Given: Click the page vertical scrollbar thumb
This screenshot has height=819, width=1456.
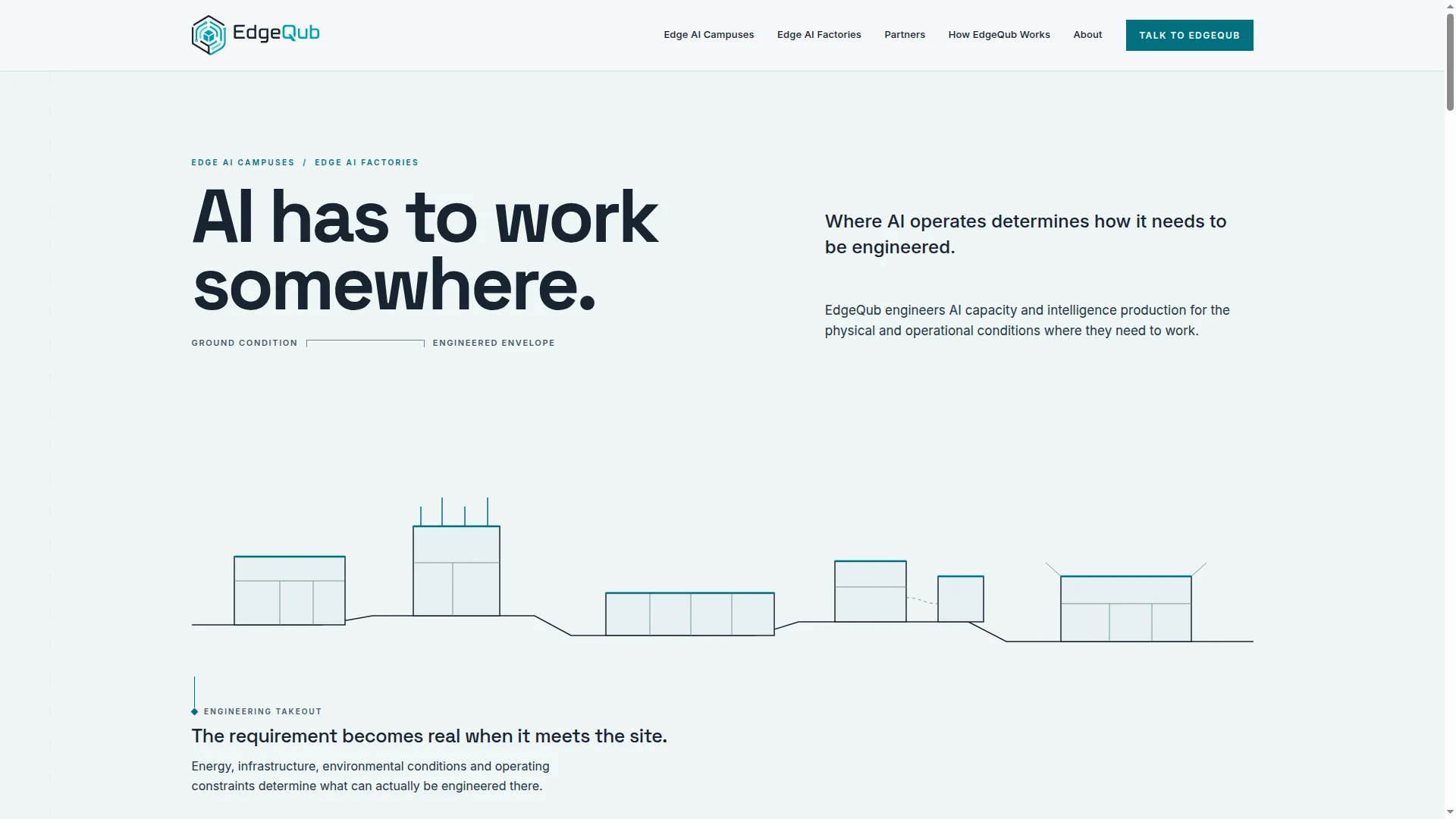Looking at the screenshot, I should pyautogui.click(x=1450, y=62).
